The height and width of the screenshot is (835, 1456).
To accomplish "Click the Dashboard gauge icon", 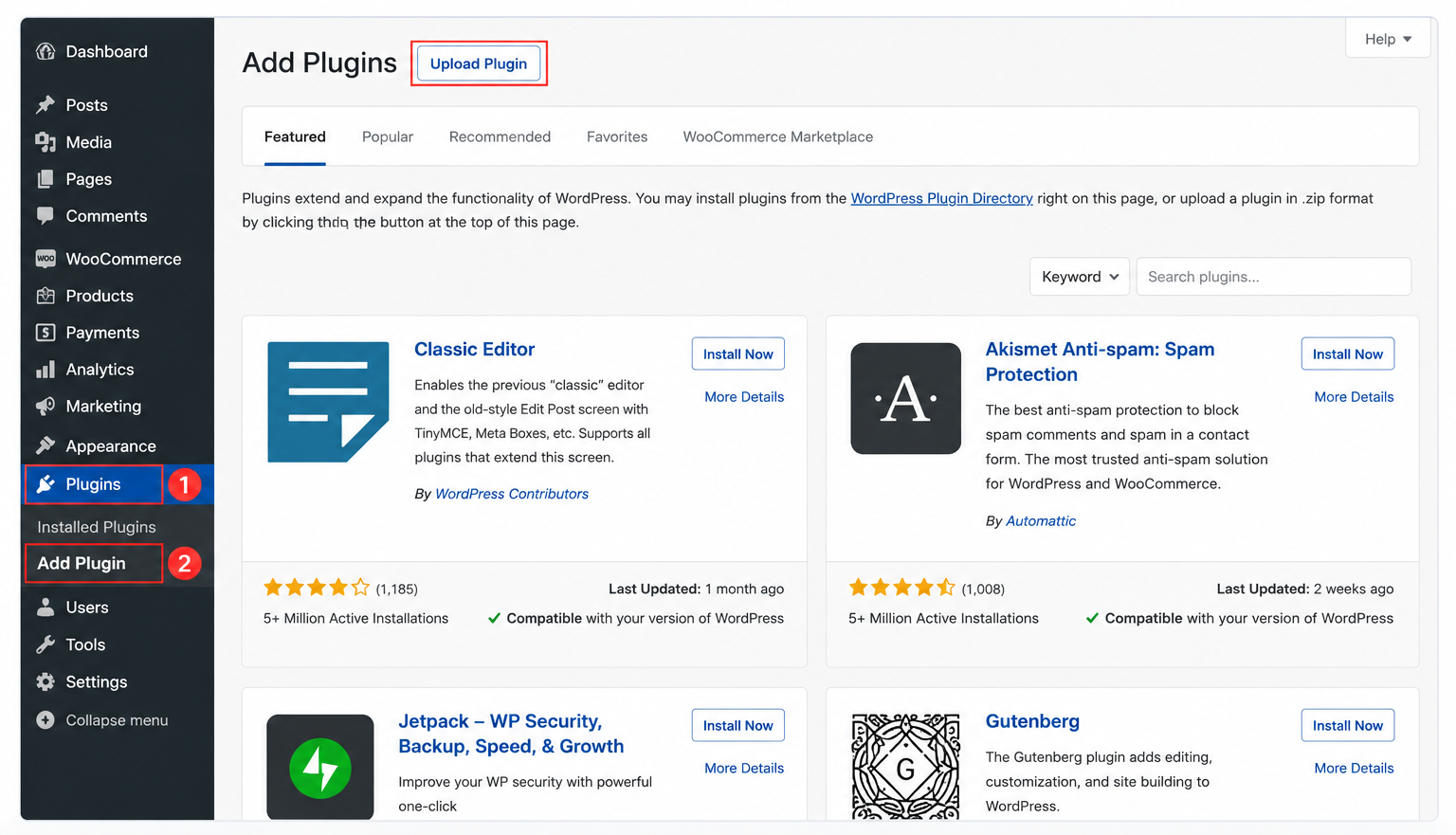I will coord(45,51).
